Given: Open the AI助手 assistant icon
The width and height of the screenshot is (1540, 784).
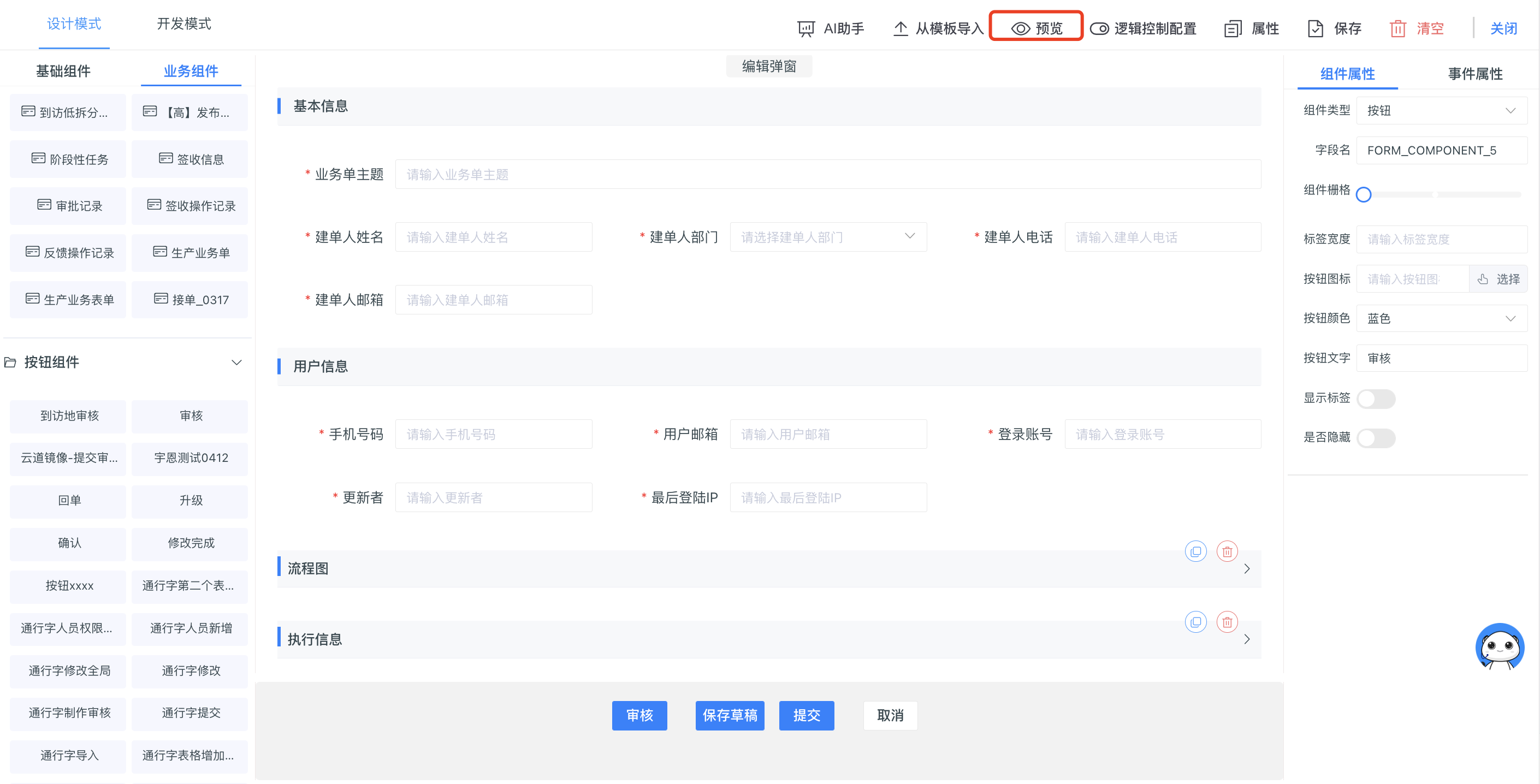Looking at the screenshot, I should point(806,29).
